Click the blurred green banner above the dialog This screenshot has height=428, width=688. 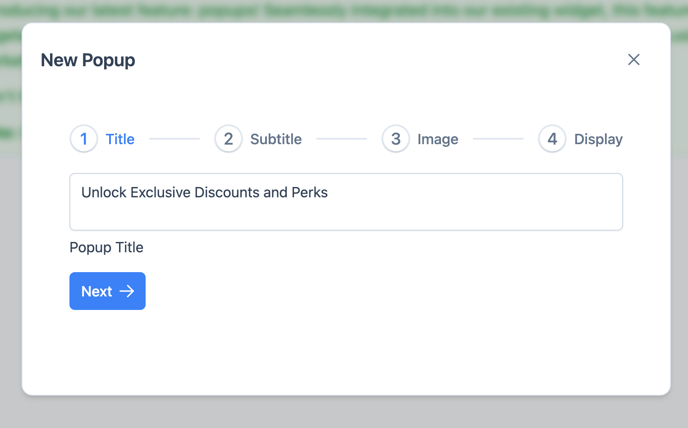tap(344, 11)
